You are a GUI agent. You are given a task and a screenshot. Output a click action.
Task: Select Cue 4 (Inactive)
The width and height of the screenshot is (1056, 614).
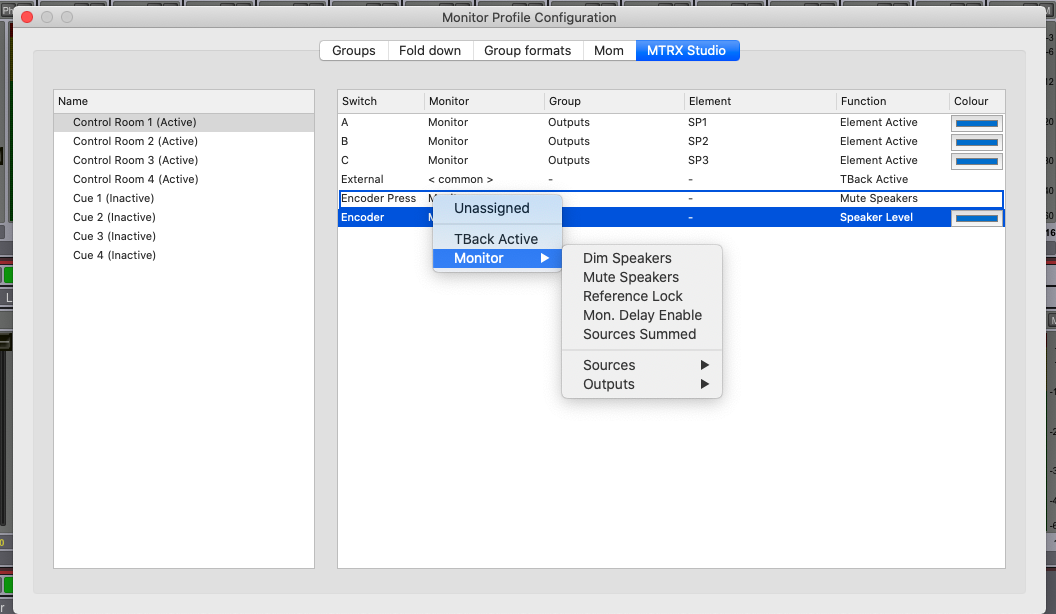[x=184, y=254]
